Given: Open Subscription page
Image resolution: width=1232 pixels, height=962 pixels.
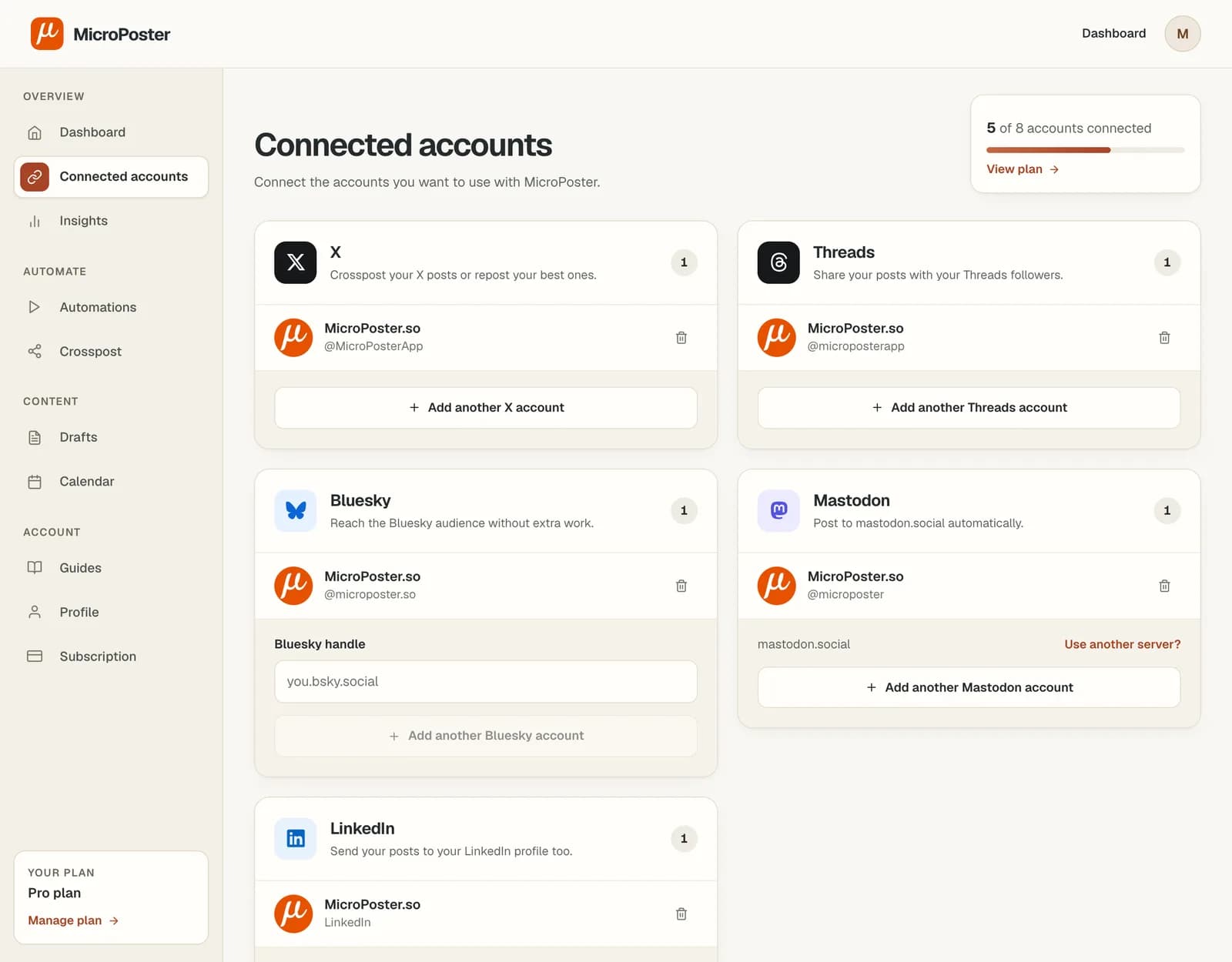Looking at the screenshot, I should coord(111,656).
